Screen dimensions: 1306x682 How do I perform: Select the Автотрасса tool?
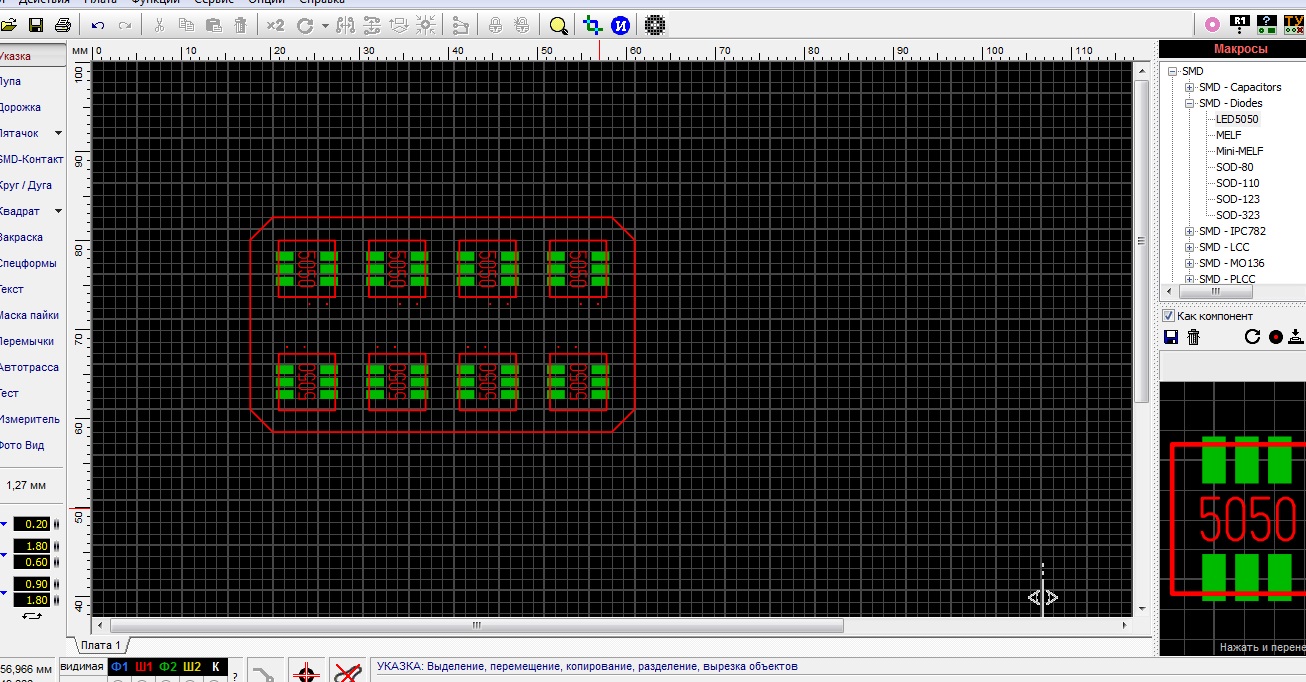pyautogui.click(x=28, y=367)
